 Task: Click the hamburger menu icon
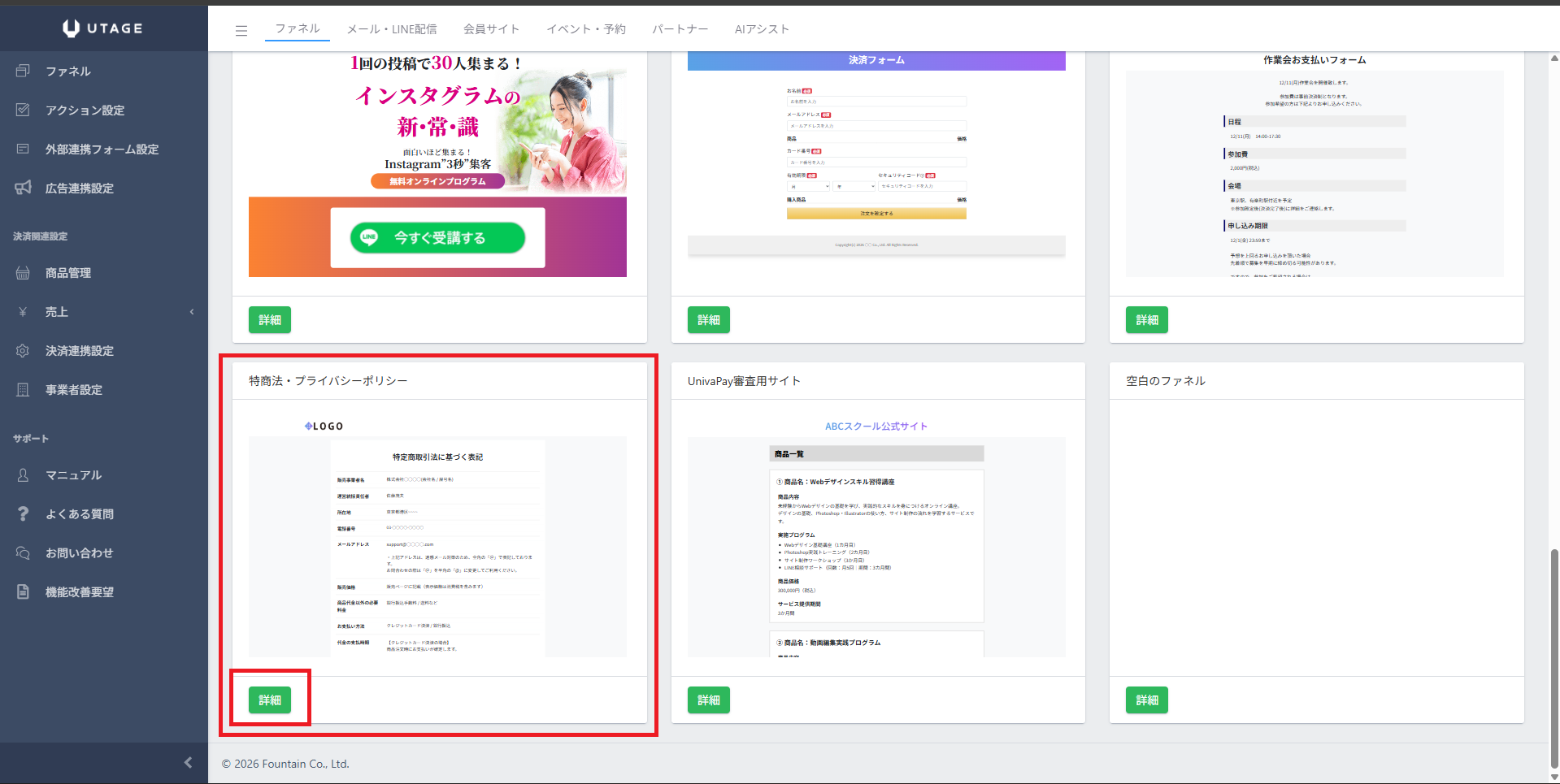(241, 31)
